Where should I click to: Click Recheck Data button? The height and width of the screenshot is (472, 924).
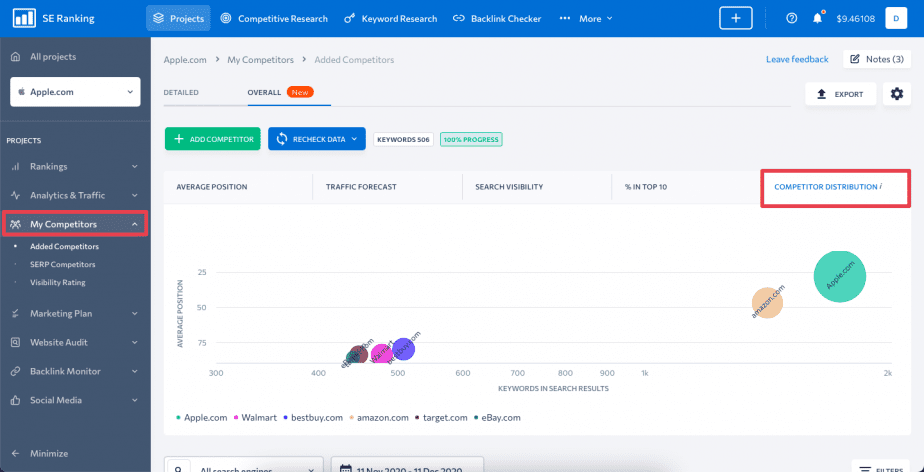point(316,139)
